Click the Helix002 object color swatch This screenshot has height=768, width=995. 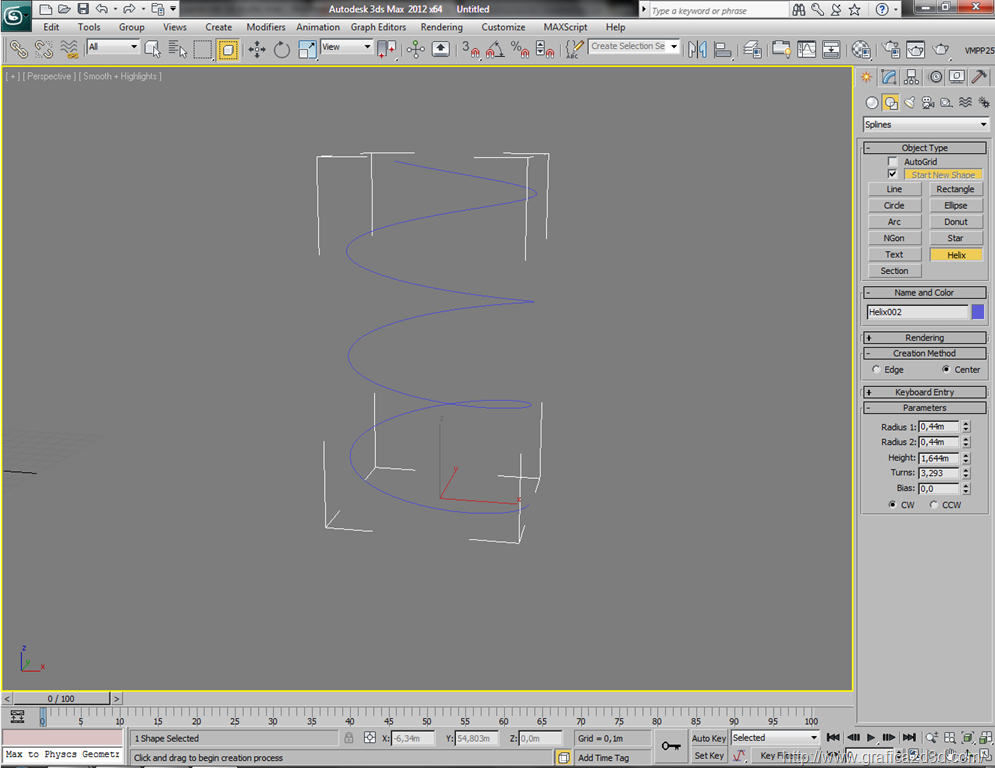pyautogui.click(x=978, y=312)
